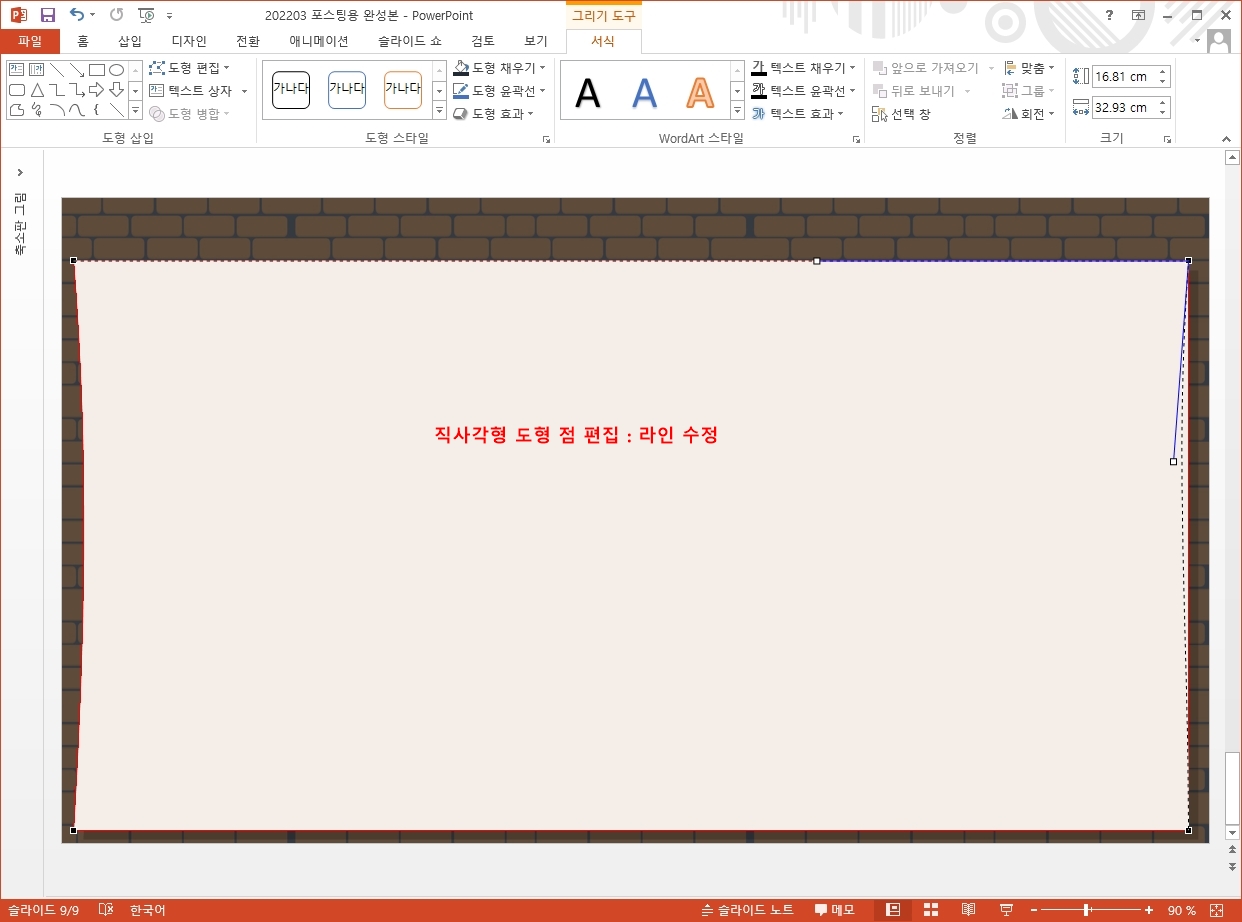1242x922 pixels.
Task: Open 텍스트 윤곽선 dropdown
Action: [804, 91]
